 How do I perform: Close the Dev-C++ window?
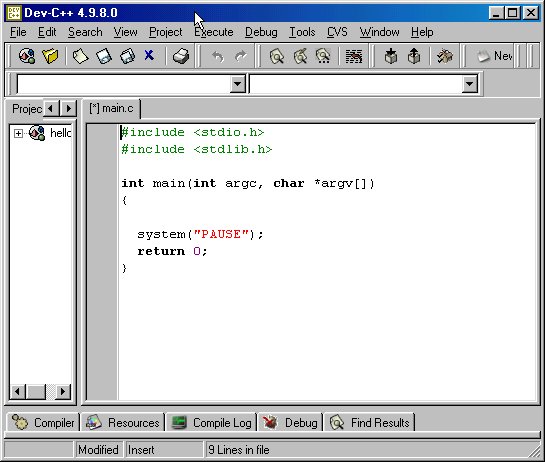(x=531, y=13)
